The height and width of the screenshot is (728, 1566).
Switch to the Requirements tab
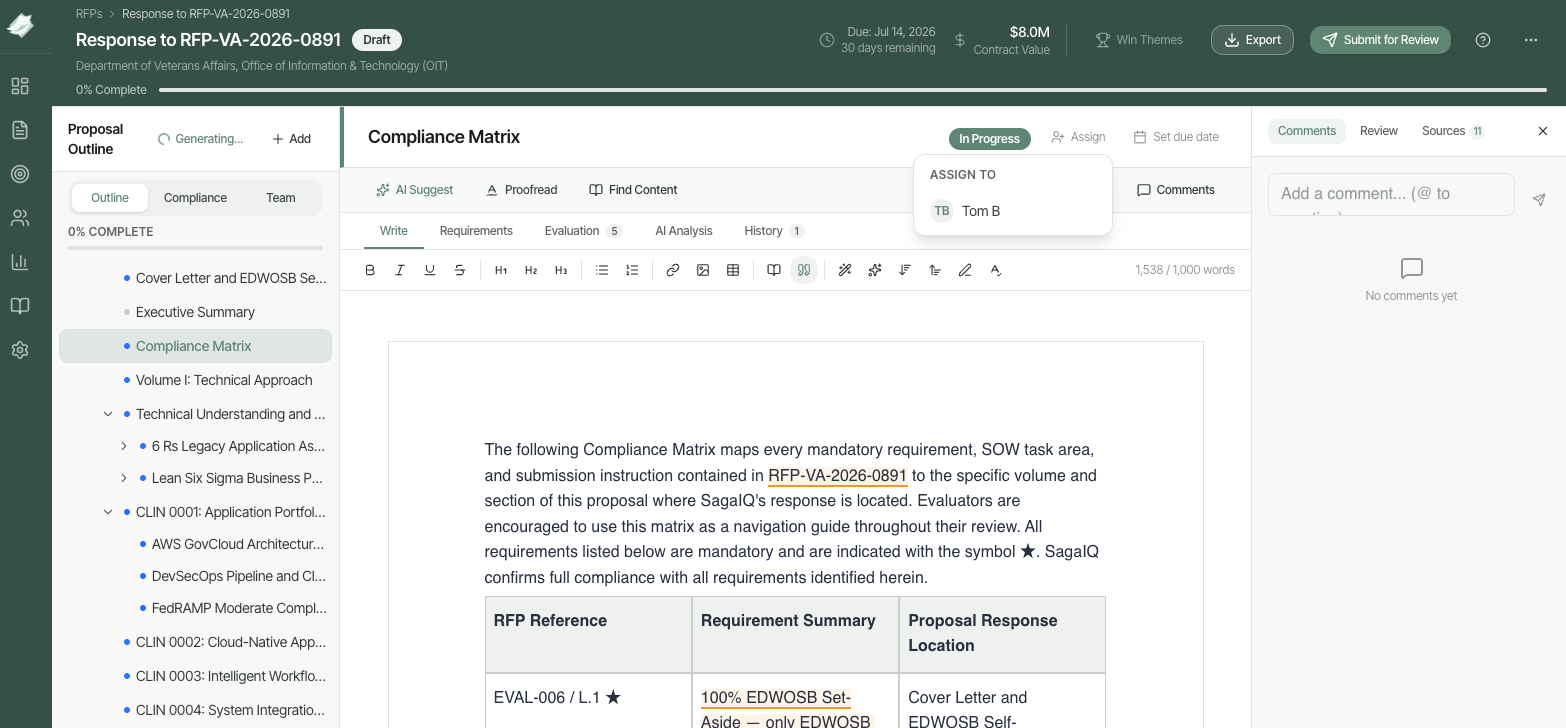(476, 231)
